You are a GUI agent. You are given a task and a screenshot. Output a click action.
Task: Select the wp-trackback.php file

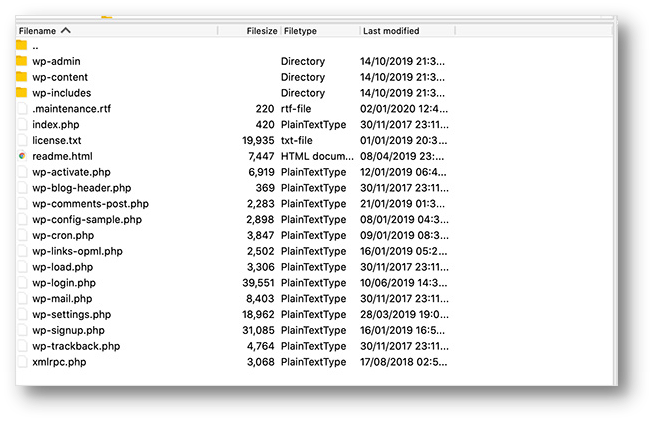(76, 346)
